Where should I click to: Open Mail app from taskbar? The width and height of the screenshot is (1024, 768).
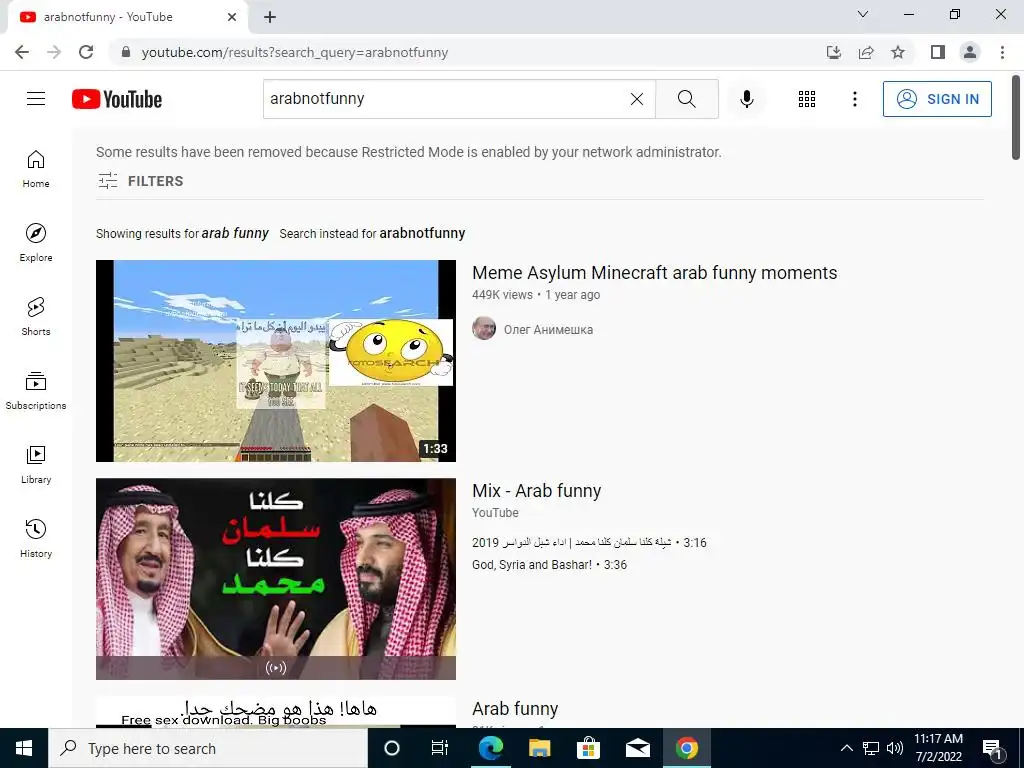click(637, 748)
